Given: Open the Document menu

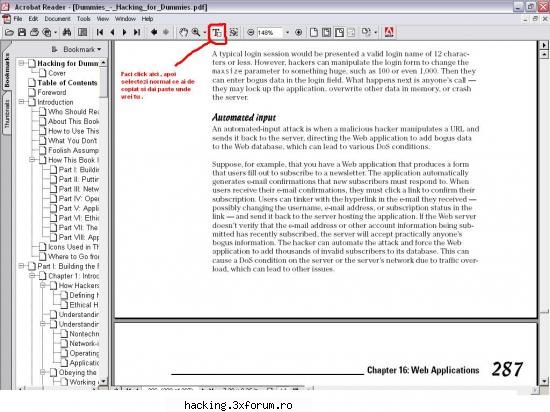Looking at the screenshot, I should [57, 19].
